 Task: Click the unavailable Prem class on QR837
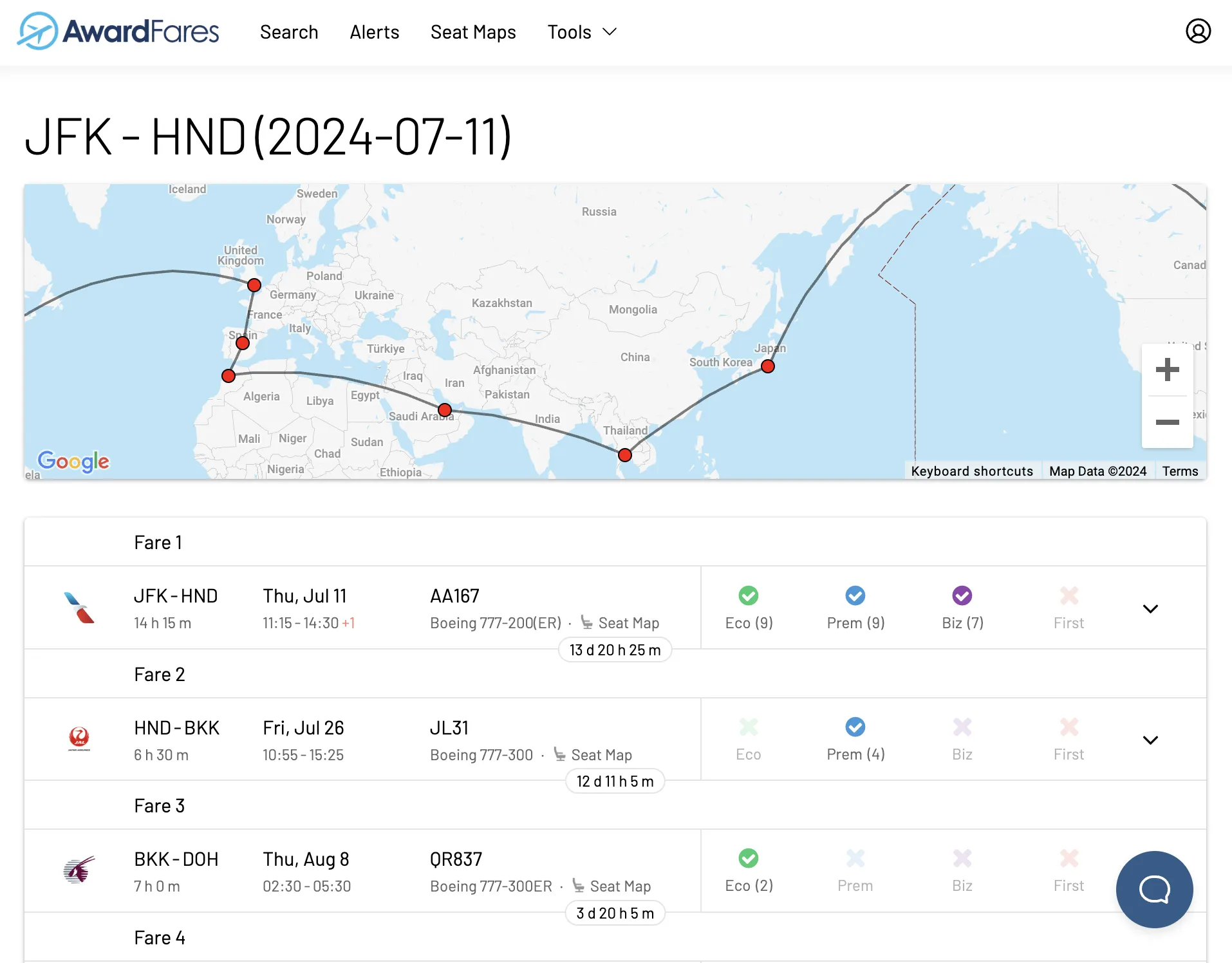tap(855, 870)
